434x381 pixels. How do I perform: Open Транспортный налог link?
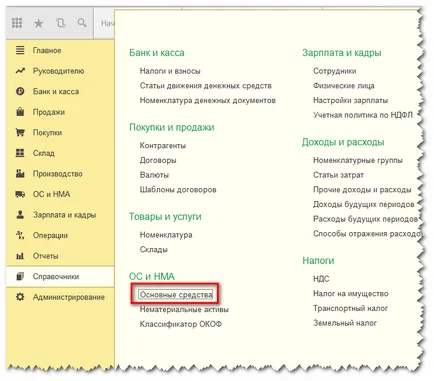[350, 308]
